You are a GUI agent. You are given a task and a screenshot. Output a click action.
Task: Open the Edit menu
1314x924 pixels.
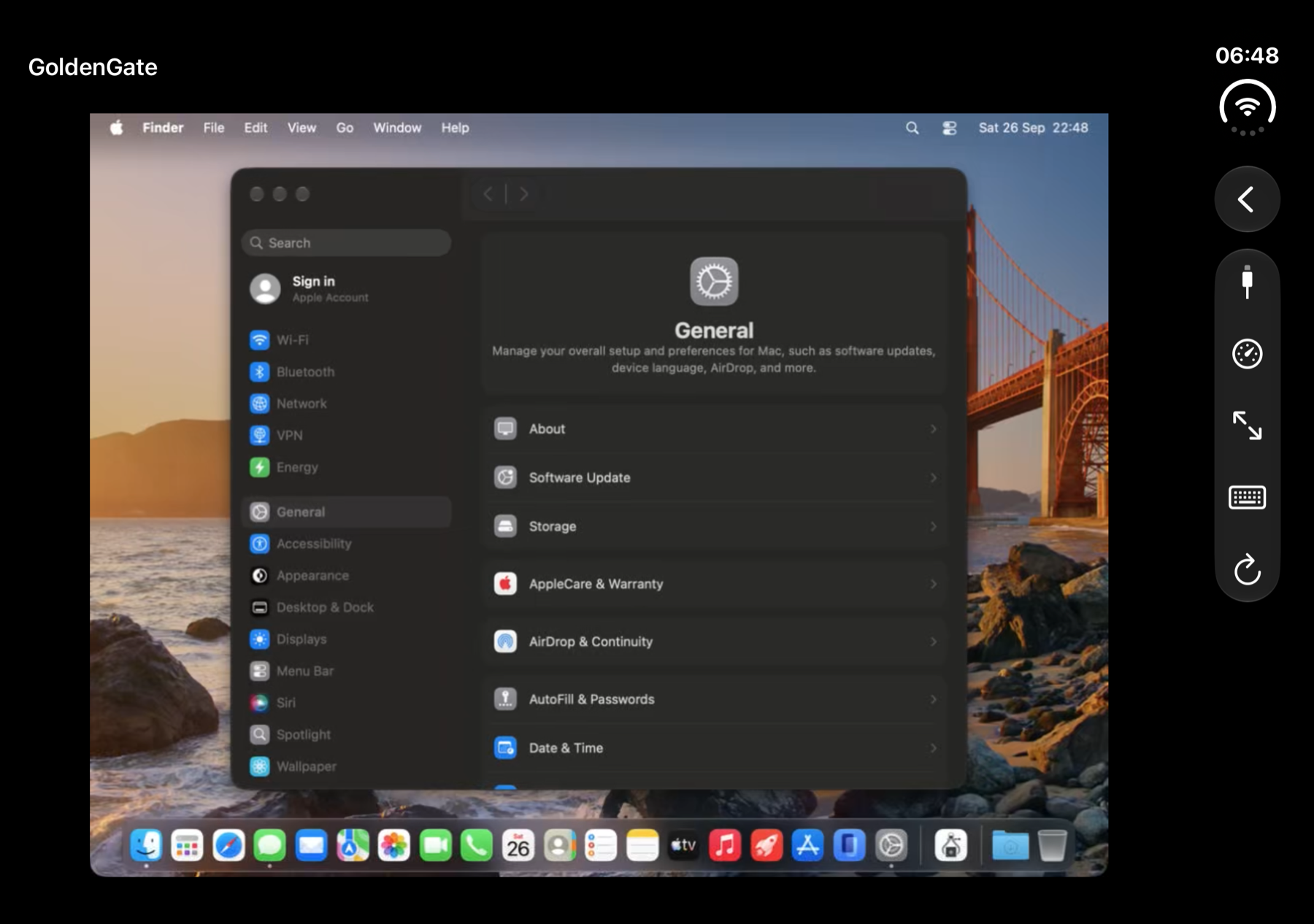255,128
